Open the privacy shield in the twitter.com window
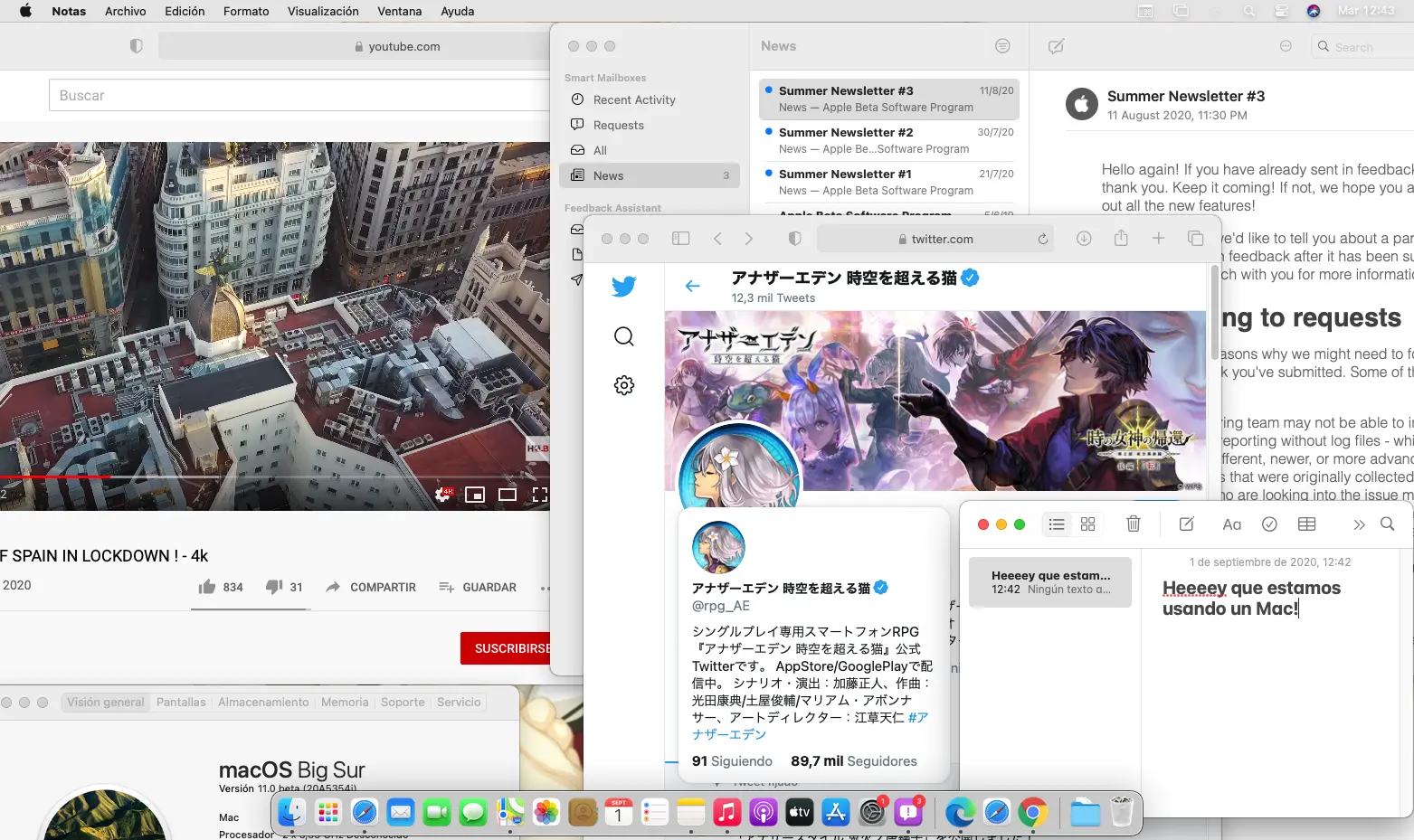Image resolution: width=1414 pixels, height=840 pixels. [794, 239]
